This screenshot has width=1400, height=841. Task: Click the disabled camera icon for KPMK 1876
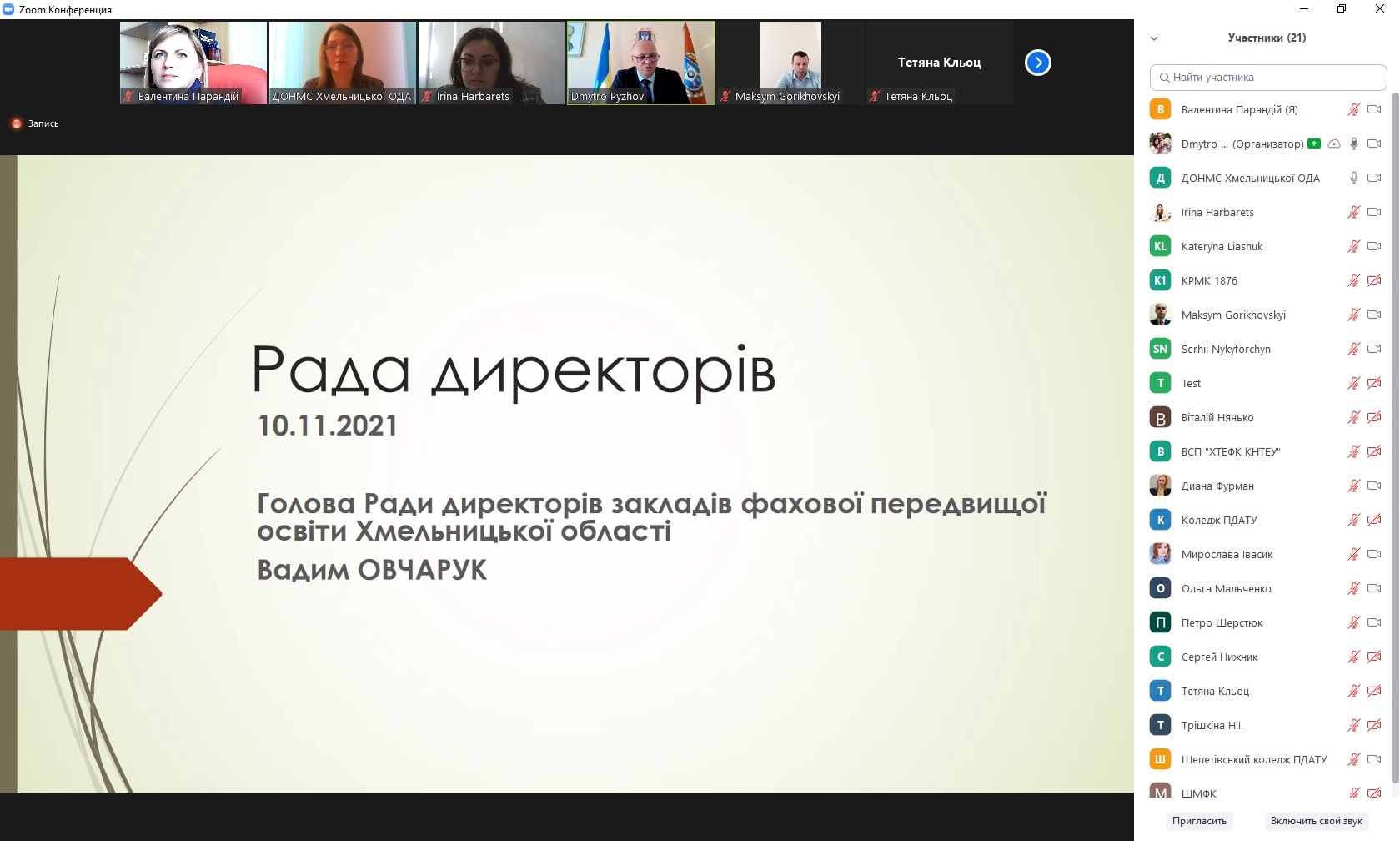(1374, 281)
